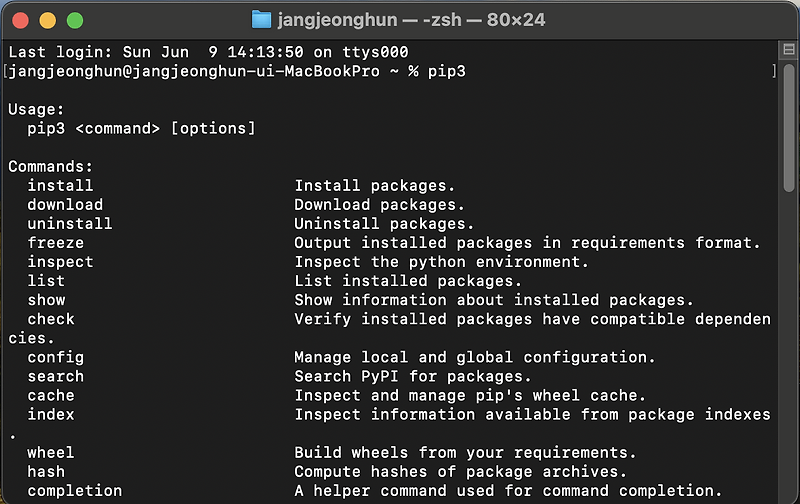Minimize the Terminal using the yellow button
The image size is (800, 504).
[x=47, y=20]
